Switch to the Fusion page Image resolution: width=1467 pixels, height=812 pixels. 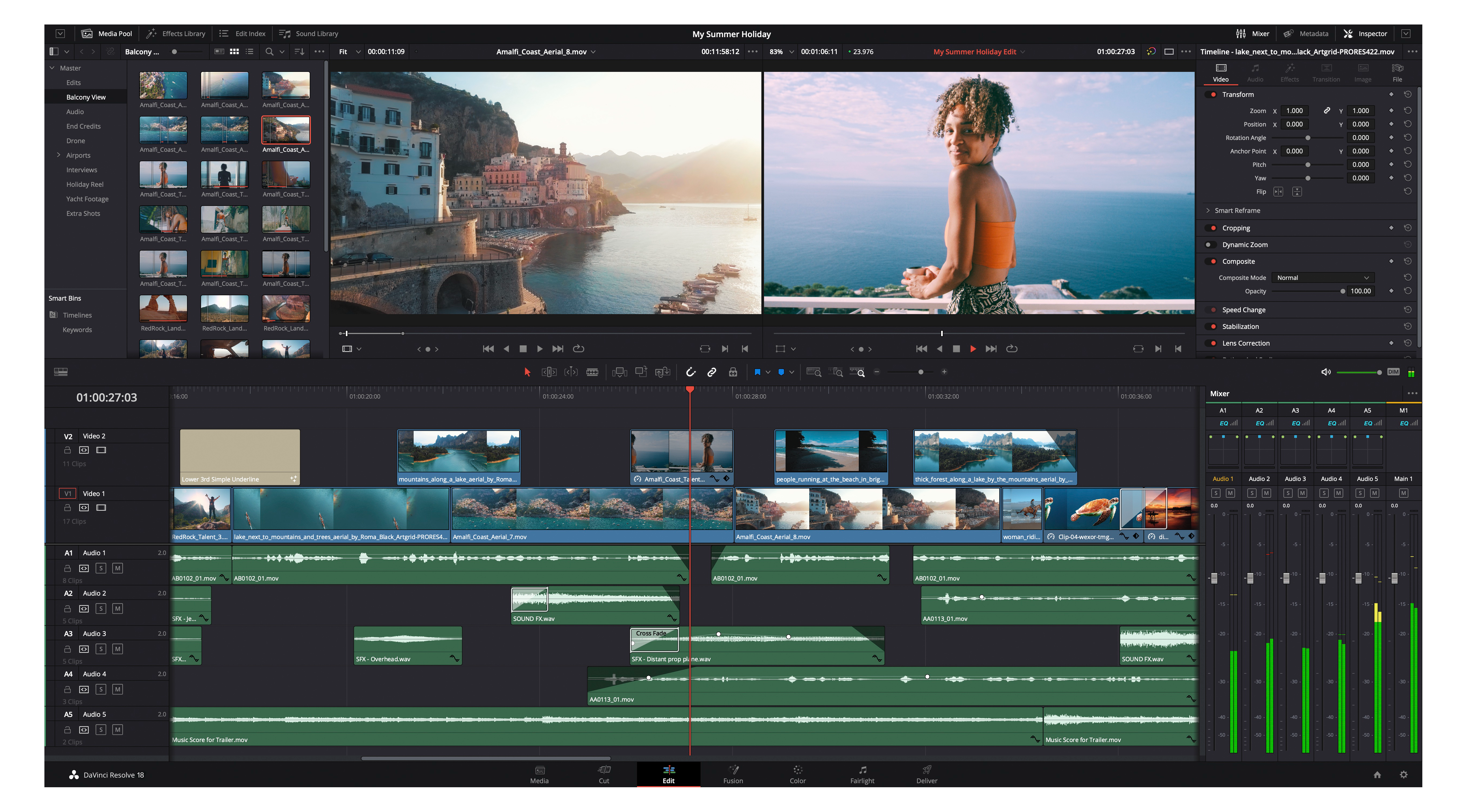tap(733, 774)
